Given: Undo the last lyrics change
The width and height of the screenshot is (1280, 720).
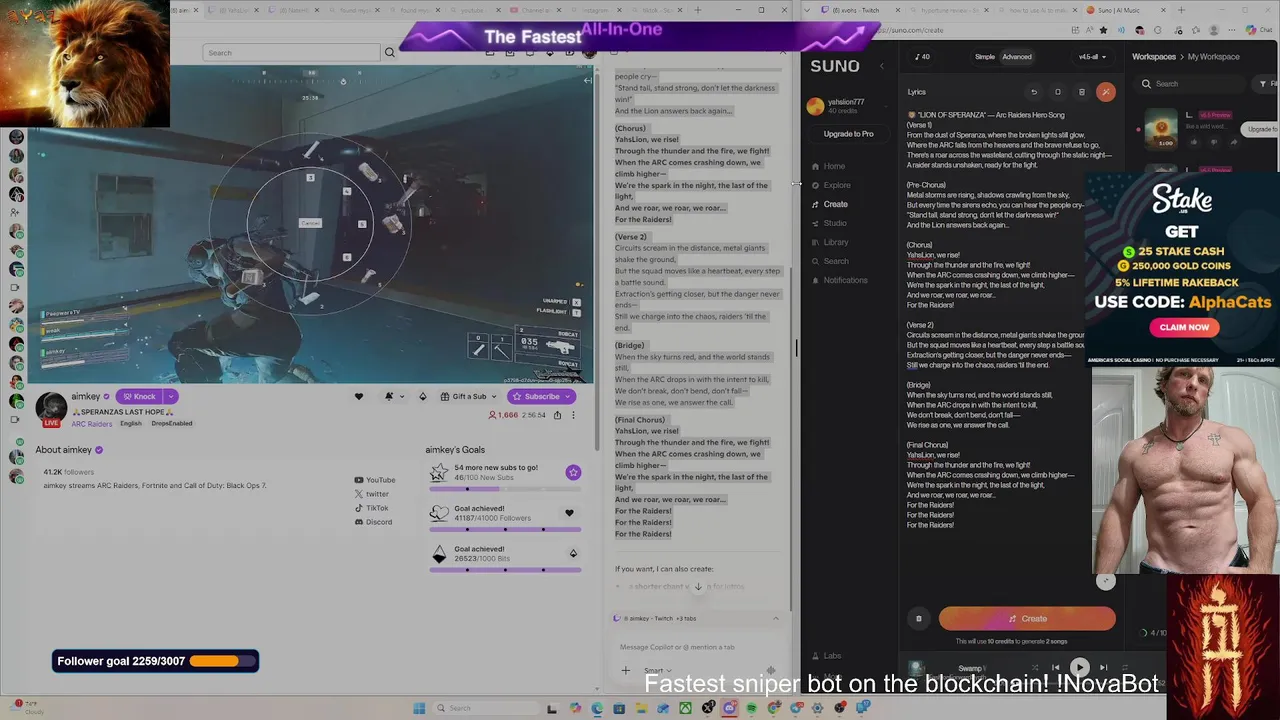Looking at the screenshot, I should click(x=1034, y=92).
